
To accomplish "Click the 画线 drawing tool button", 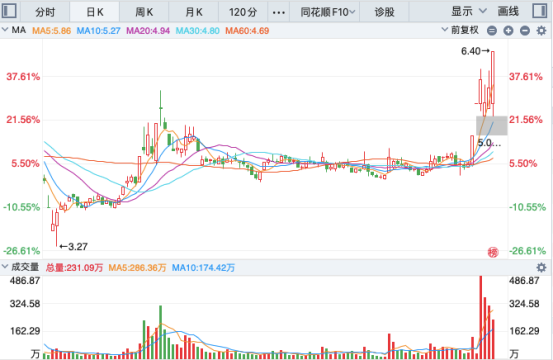I will coord(508,12).
